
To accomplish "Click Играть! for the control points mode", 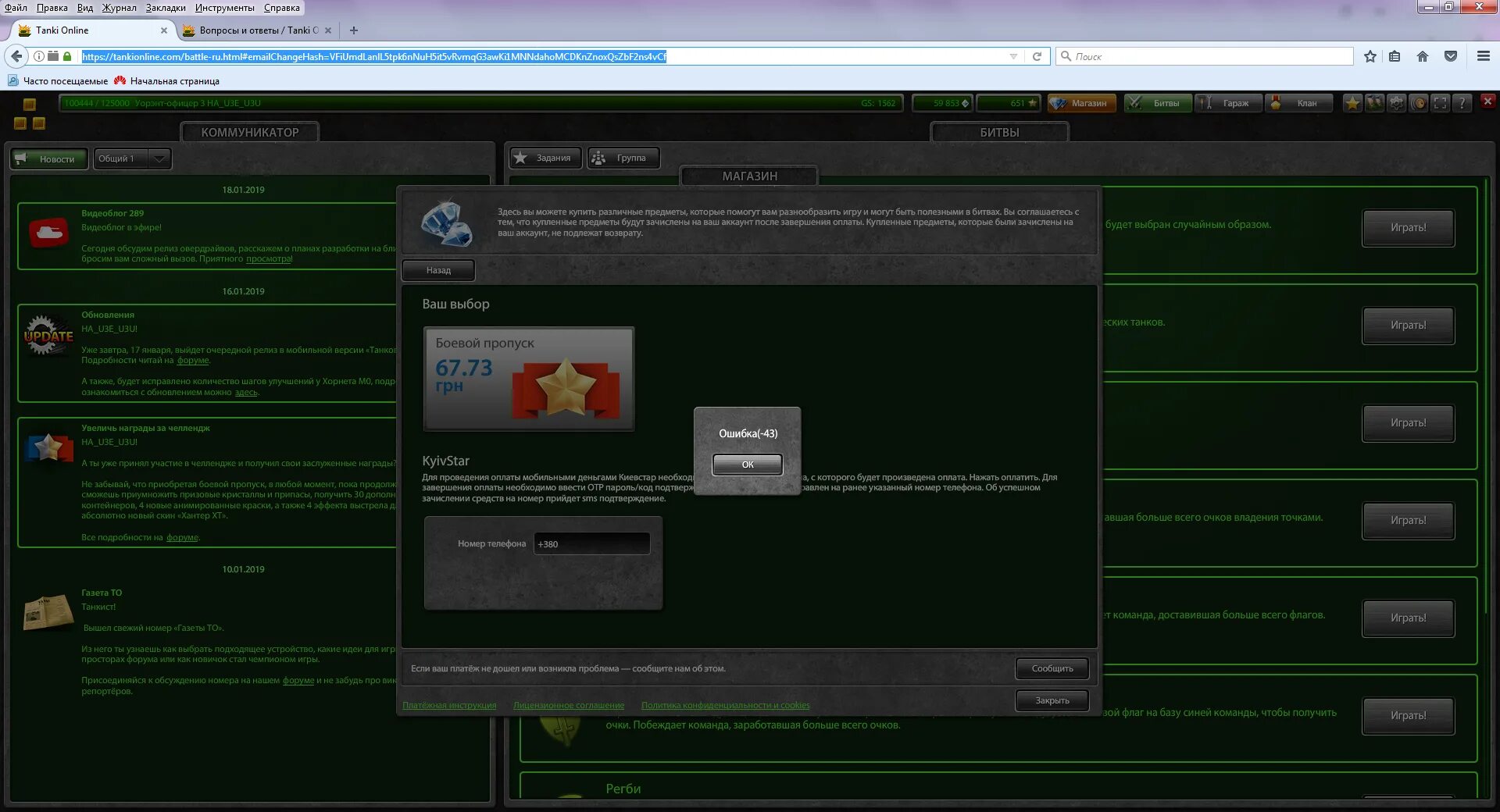I will pyautogui.click(x=1408, y=521).
